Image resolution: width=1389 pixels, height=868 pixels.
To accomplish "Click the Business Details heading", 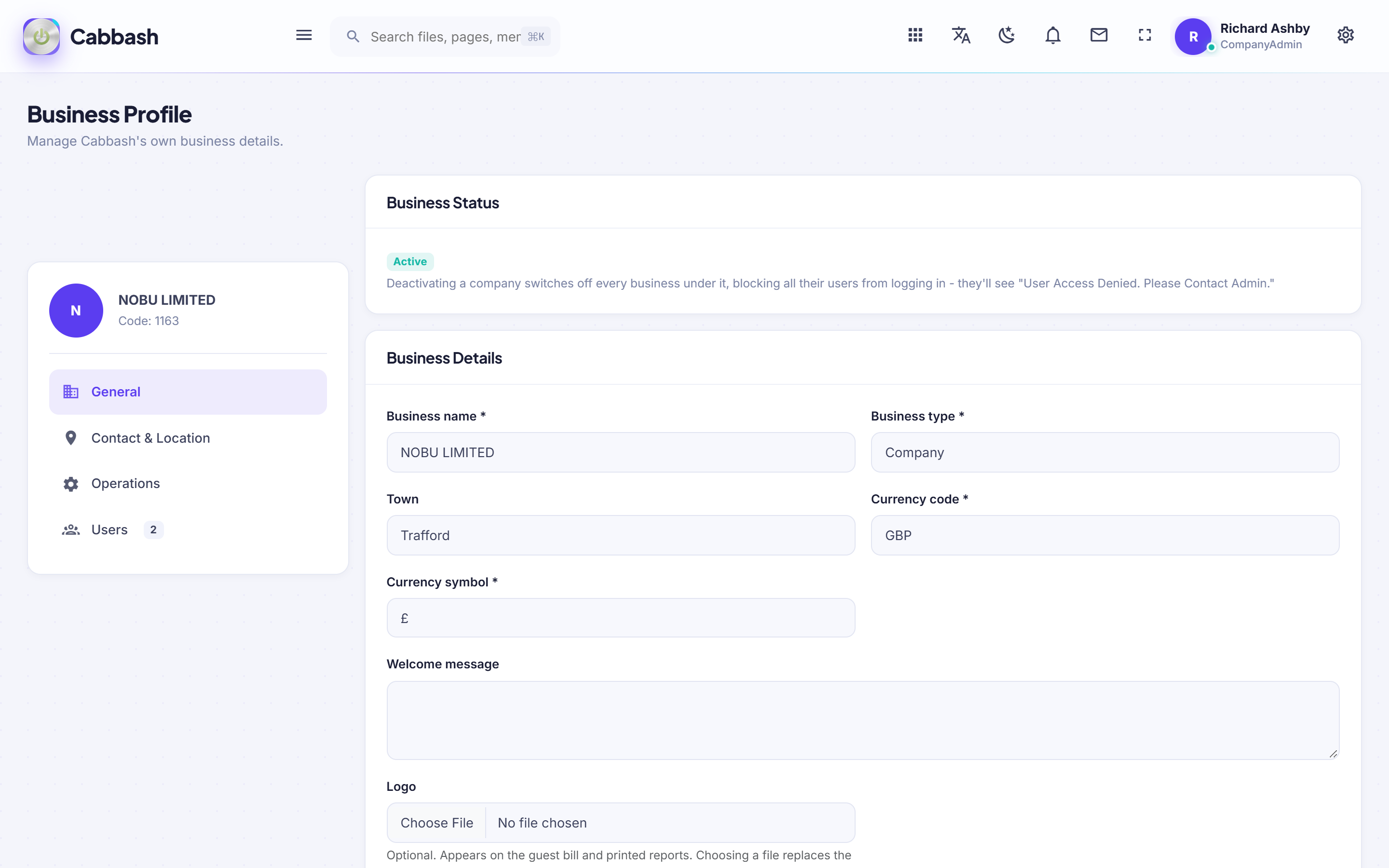I will pyautogui.click(x=444, y=358).
